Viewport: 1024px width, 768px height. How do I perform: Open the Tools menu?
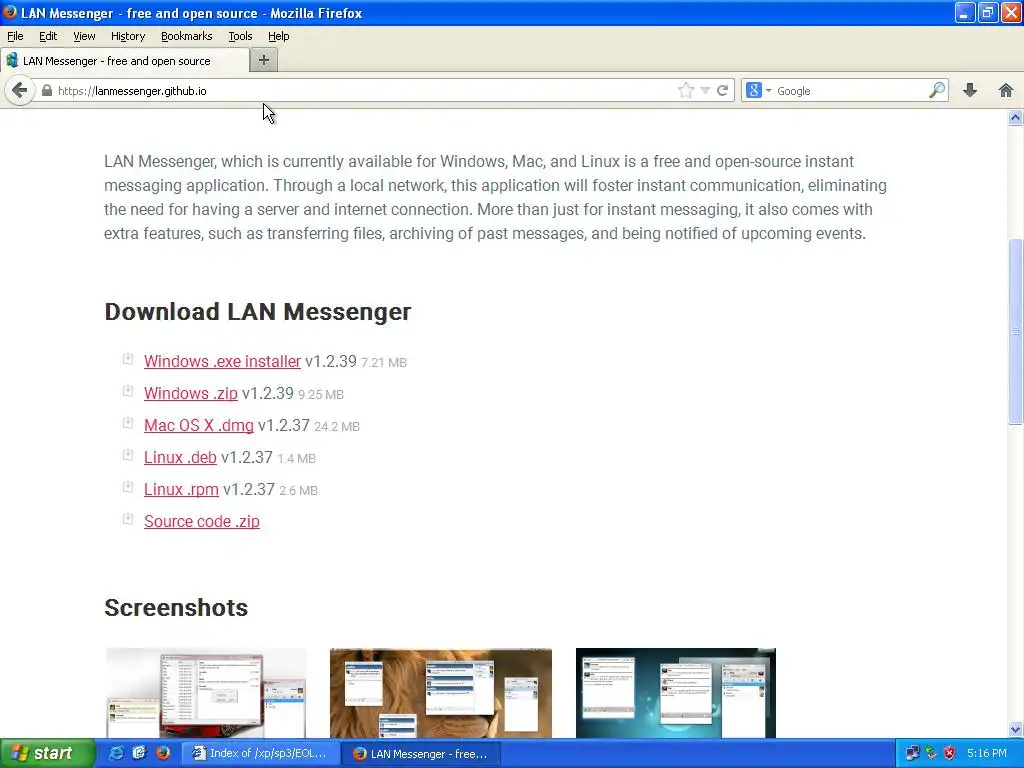coord(240,36)
